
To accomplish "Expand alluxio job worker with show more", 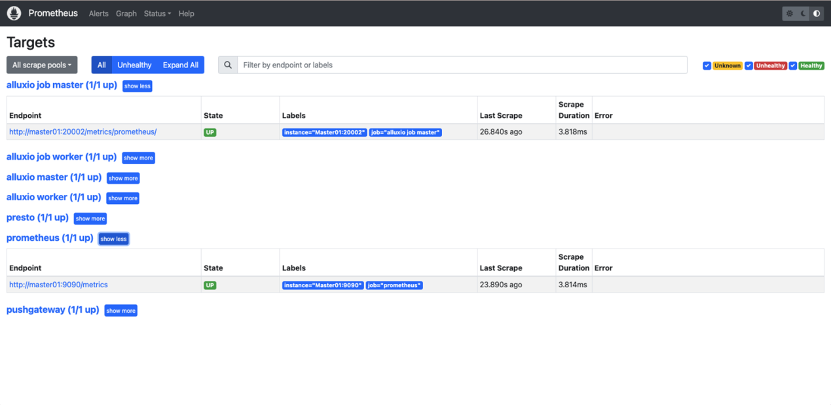I will tap(138, 158).
